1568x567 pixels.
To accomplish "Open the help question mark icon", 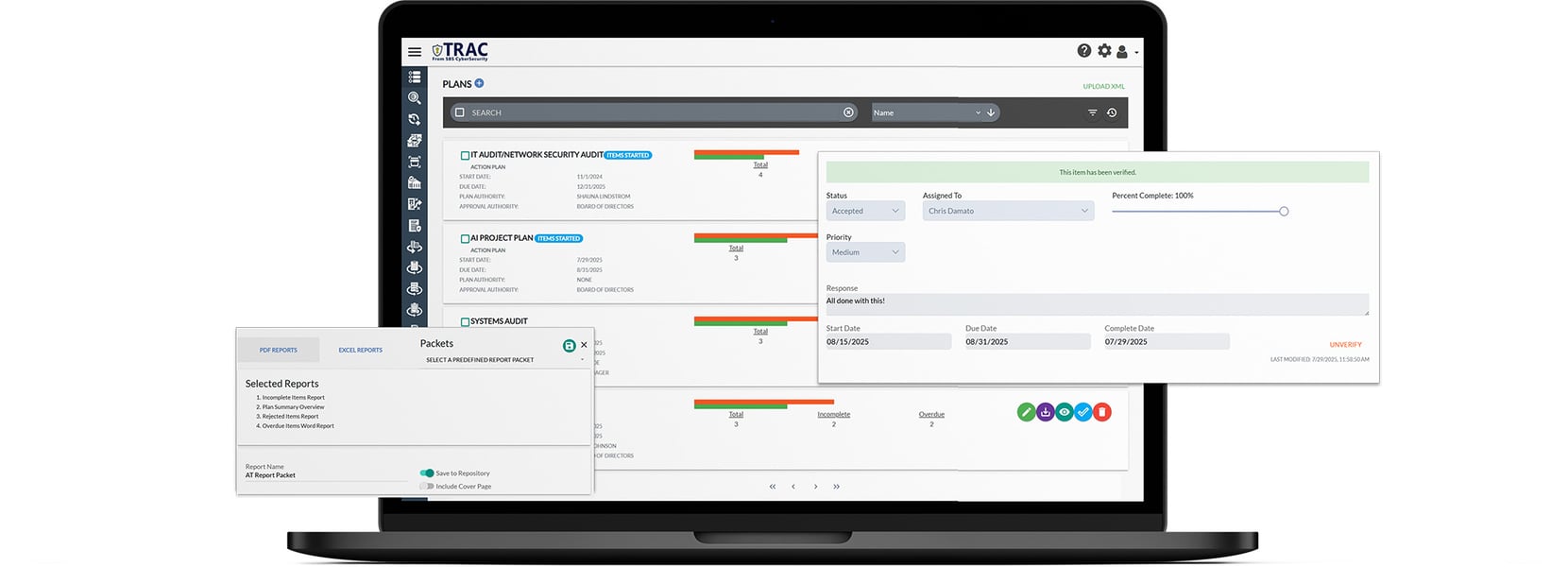I will (x=1083, y=51).
